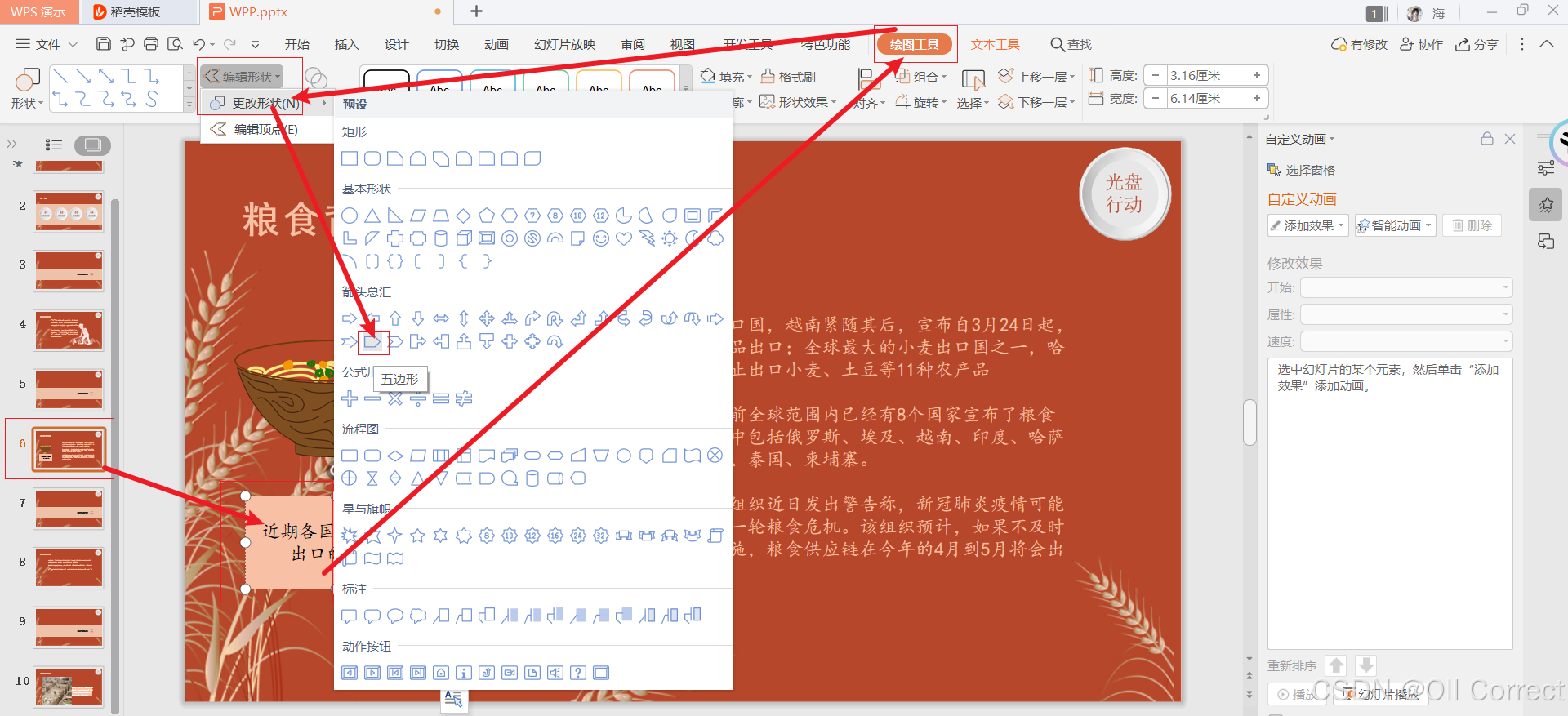Choose the heart basic shape

click(624, 238)
